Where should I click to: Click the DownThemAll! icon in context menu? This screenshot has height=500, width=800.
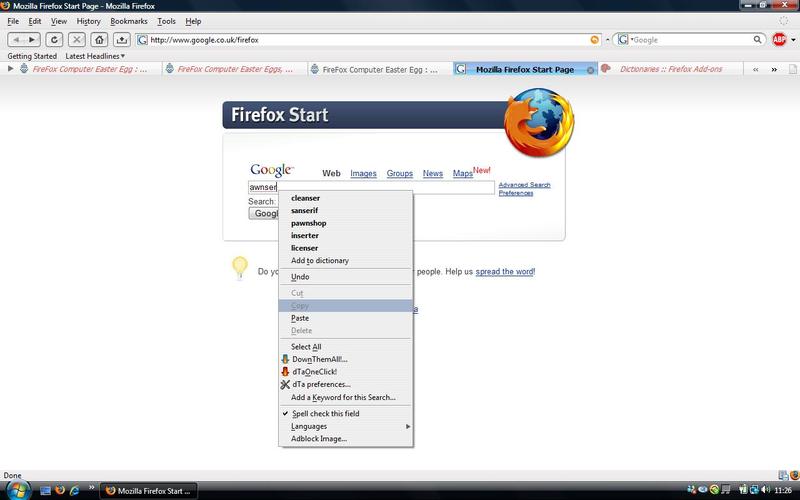click(285, 359)
